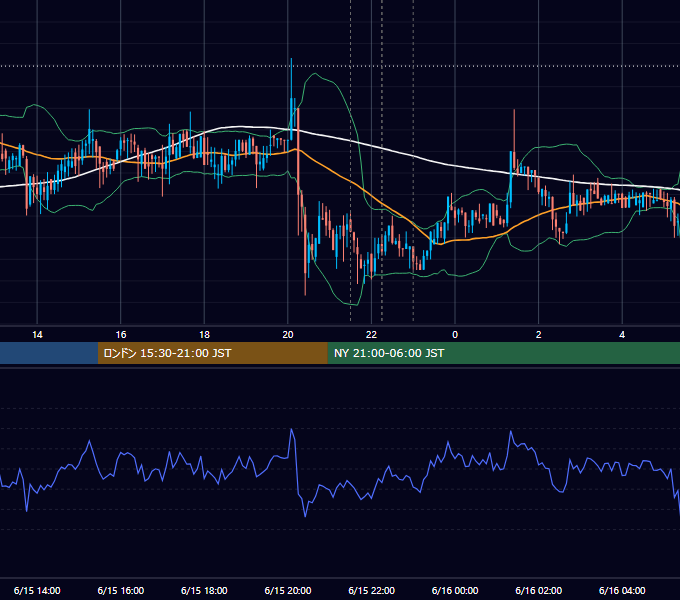Screen dimensions: 680x600
Task: Click the ロンドン 15:30-21:00 JST session bar
Action: coord(212,353)
